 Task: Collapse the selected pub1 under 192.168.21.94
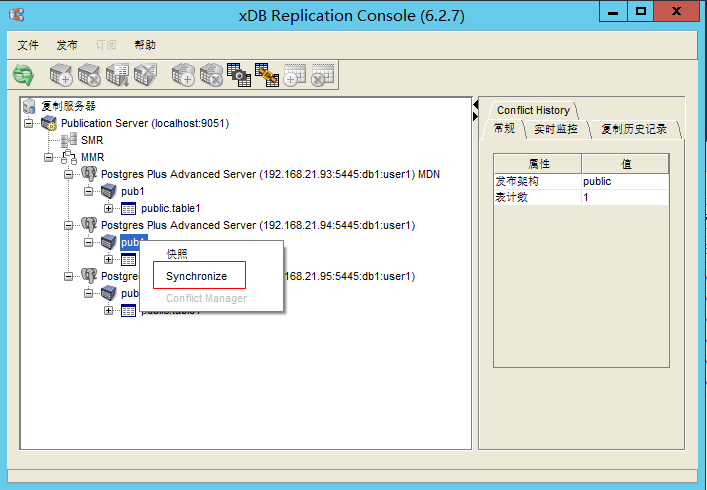coord(89,242)
